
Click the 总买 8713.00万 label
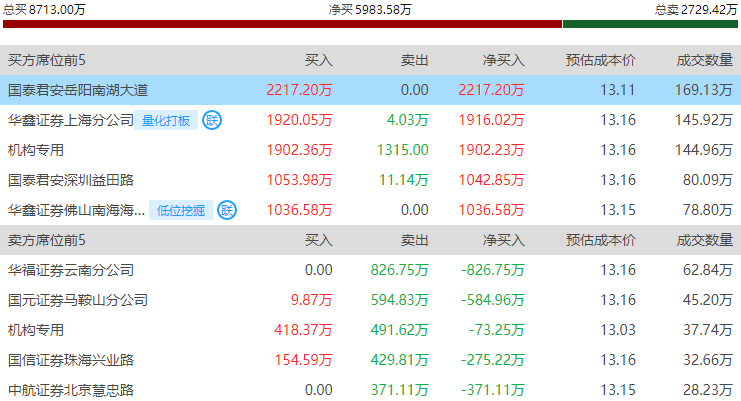[44, 9]
